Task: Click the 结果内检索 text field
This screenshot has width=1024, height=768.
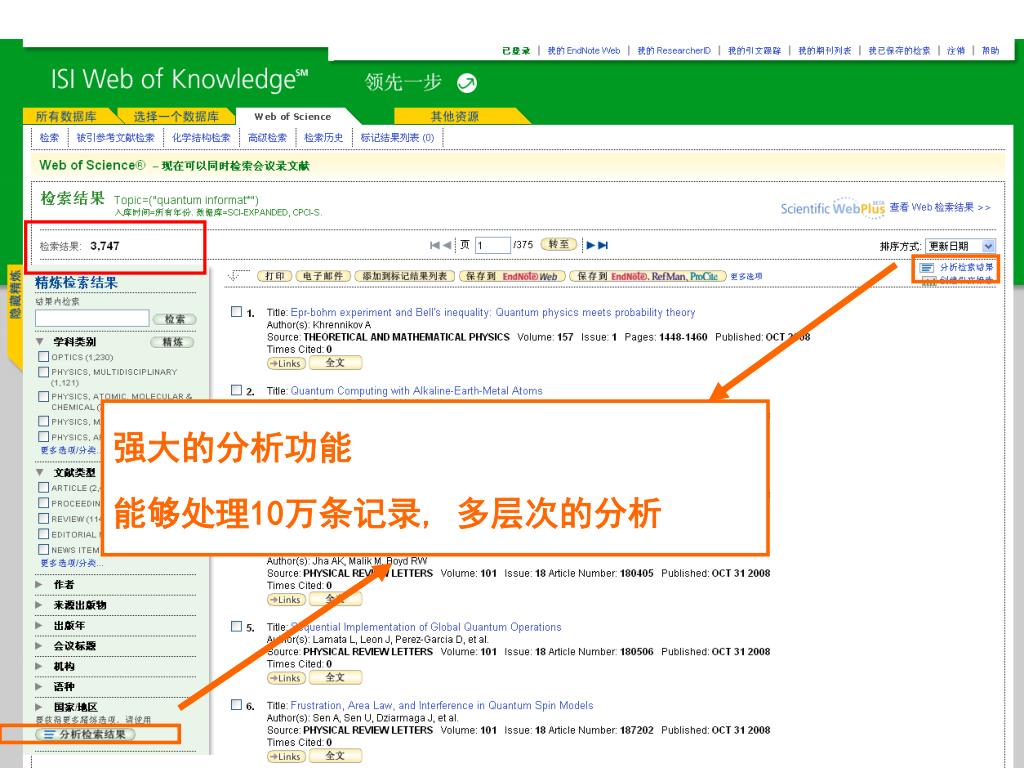Action: click(x=92, y=318)
